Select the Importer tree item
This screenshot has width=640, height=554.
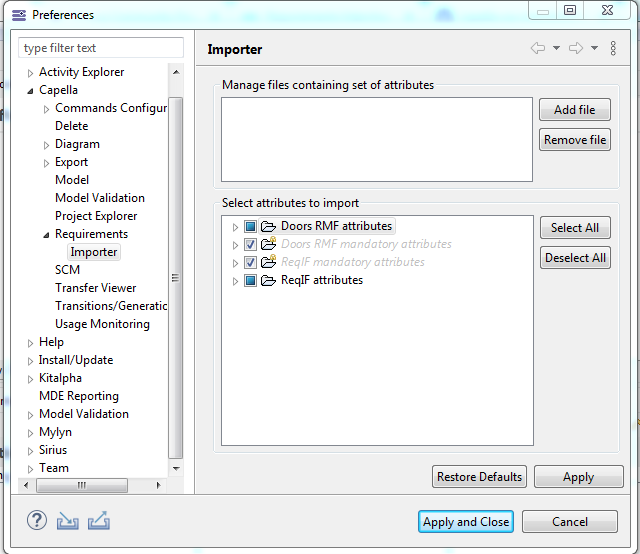94,252
